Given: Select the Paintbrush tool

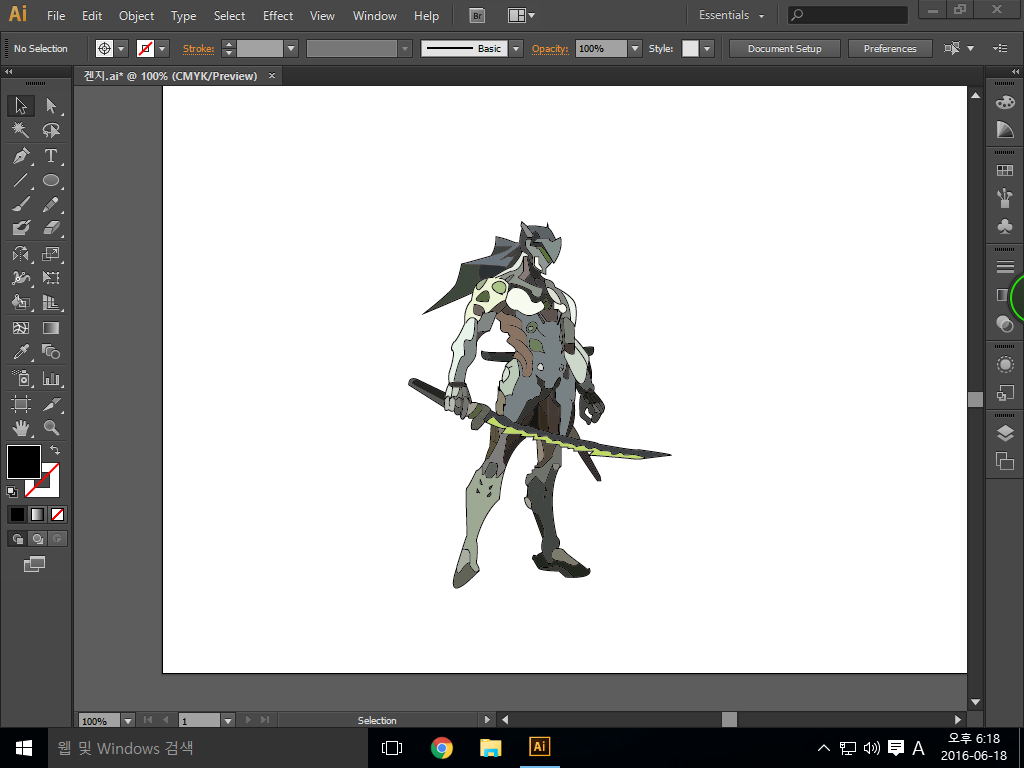Looking at the screenshot, I should pos(21,204).
